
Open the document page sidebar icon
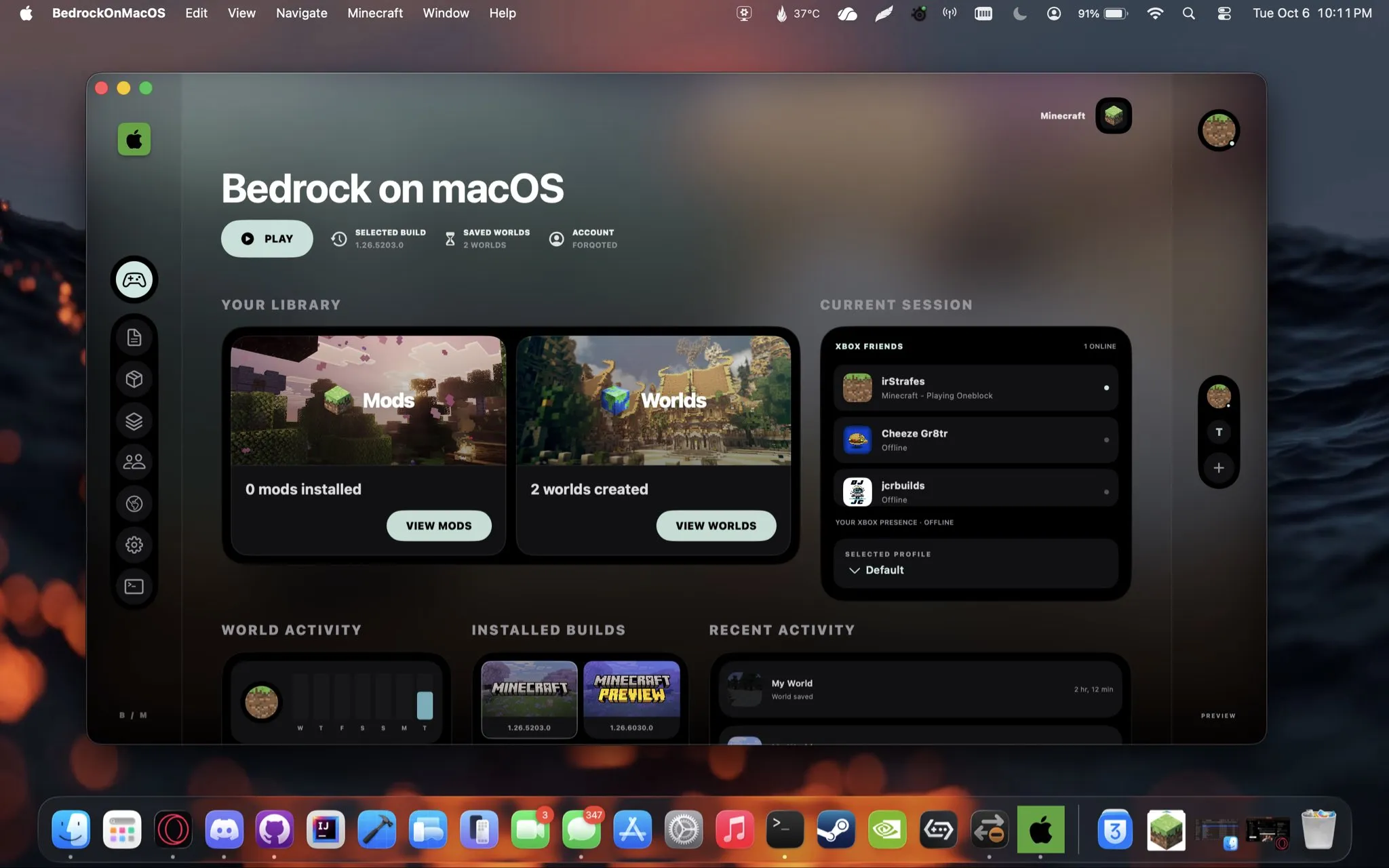(134, 337)
